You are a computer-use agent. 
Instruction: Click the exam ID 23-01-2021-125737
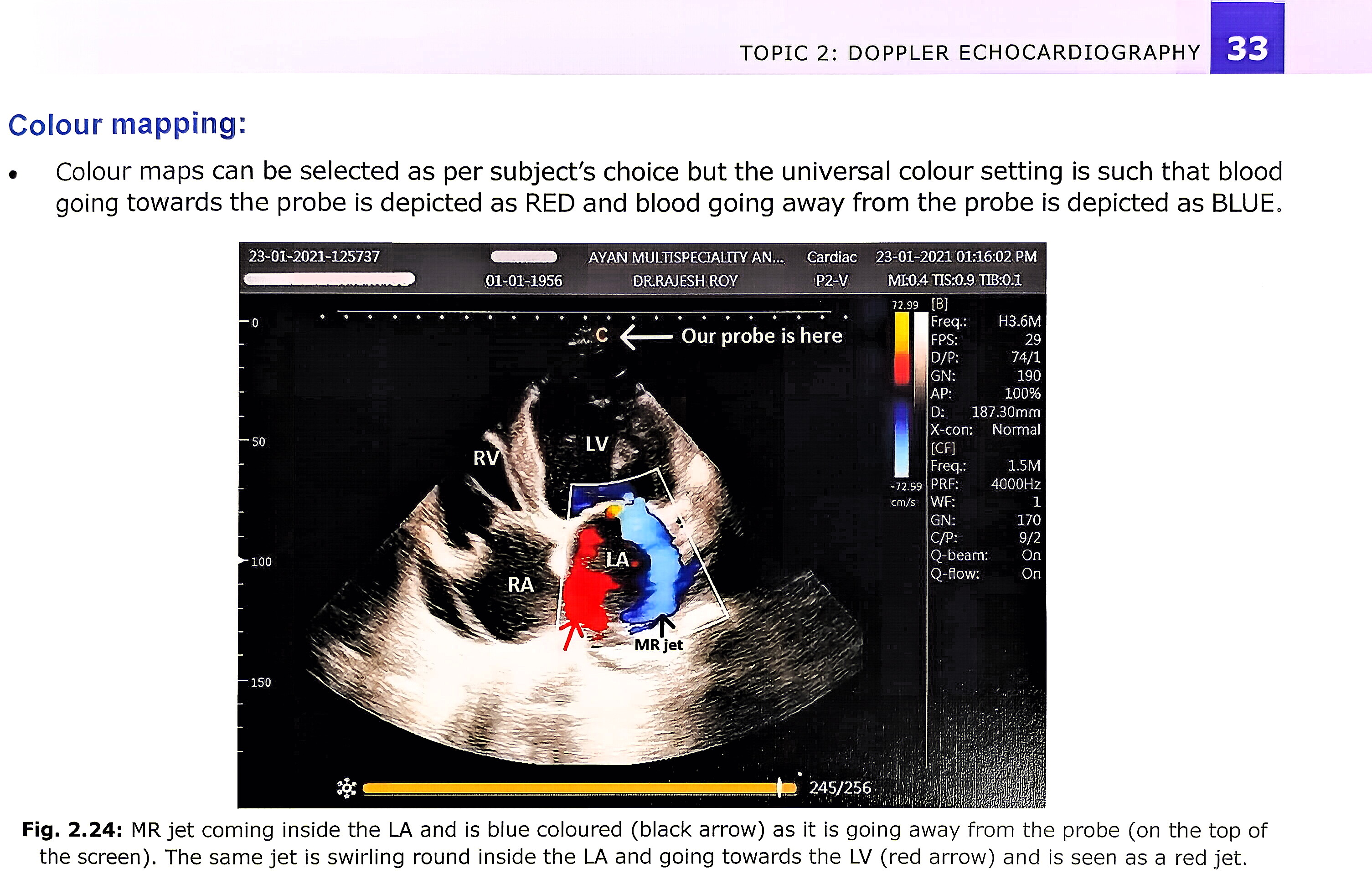[314, 257]
